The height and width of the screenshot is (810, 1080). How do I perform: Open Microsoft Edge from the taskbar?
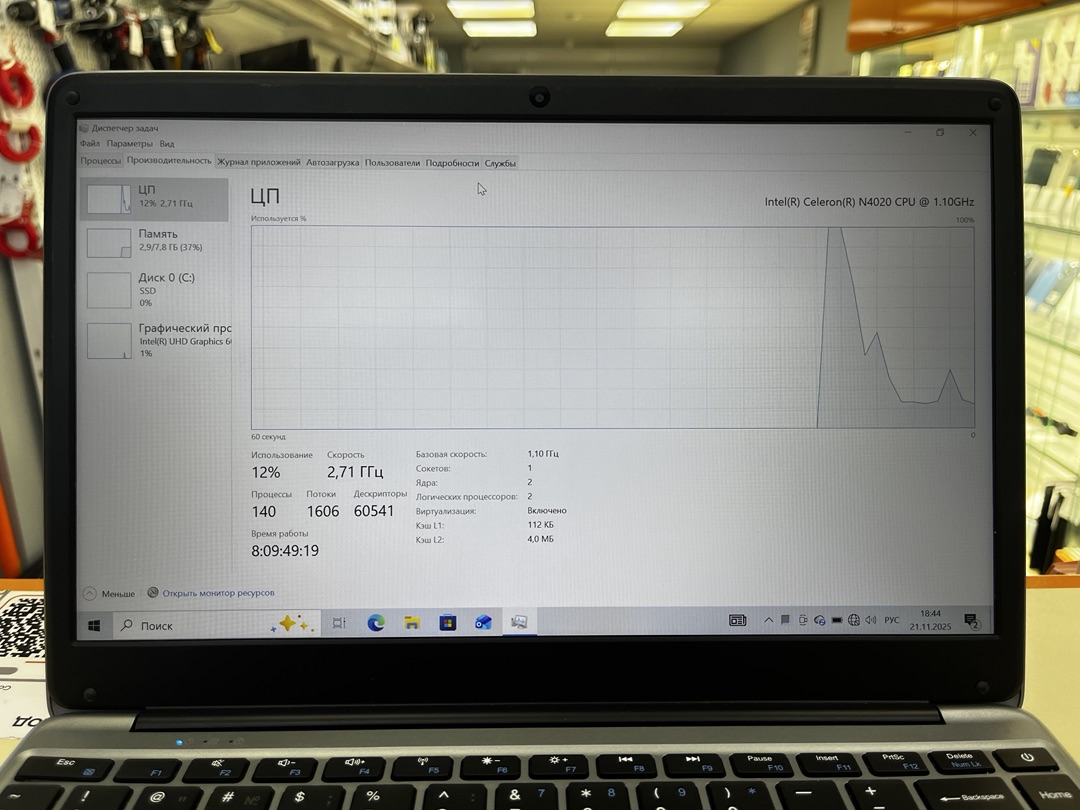click(376, 623)
